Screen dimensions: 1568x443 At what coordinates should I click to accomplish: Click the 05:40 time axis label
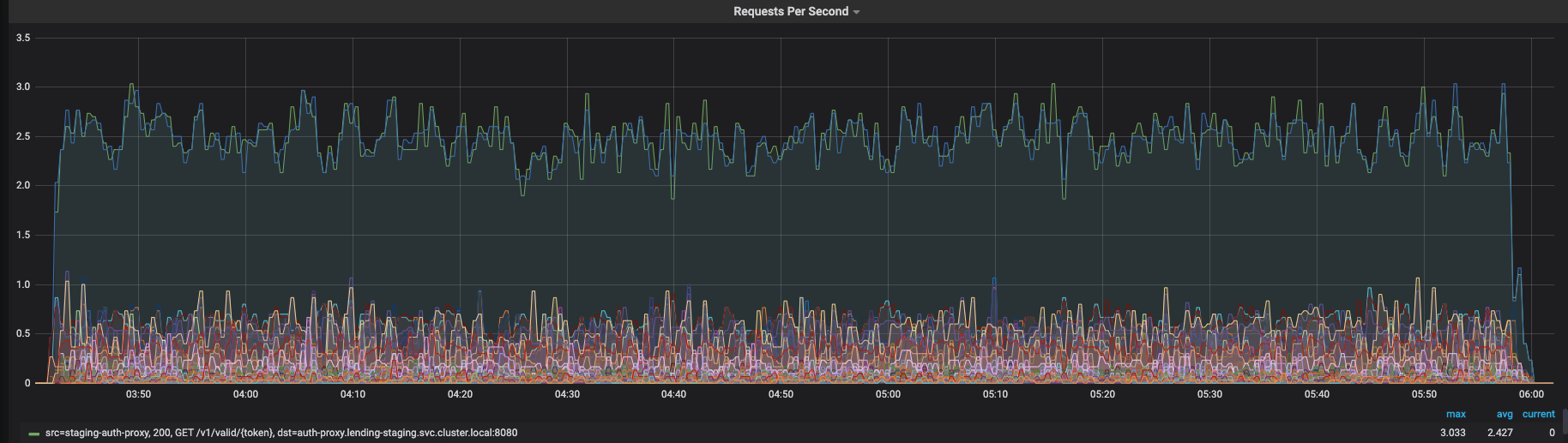[1317, 394]
